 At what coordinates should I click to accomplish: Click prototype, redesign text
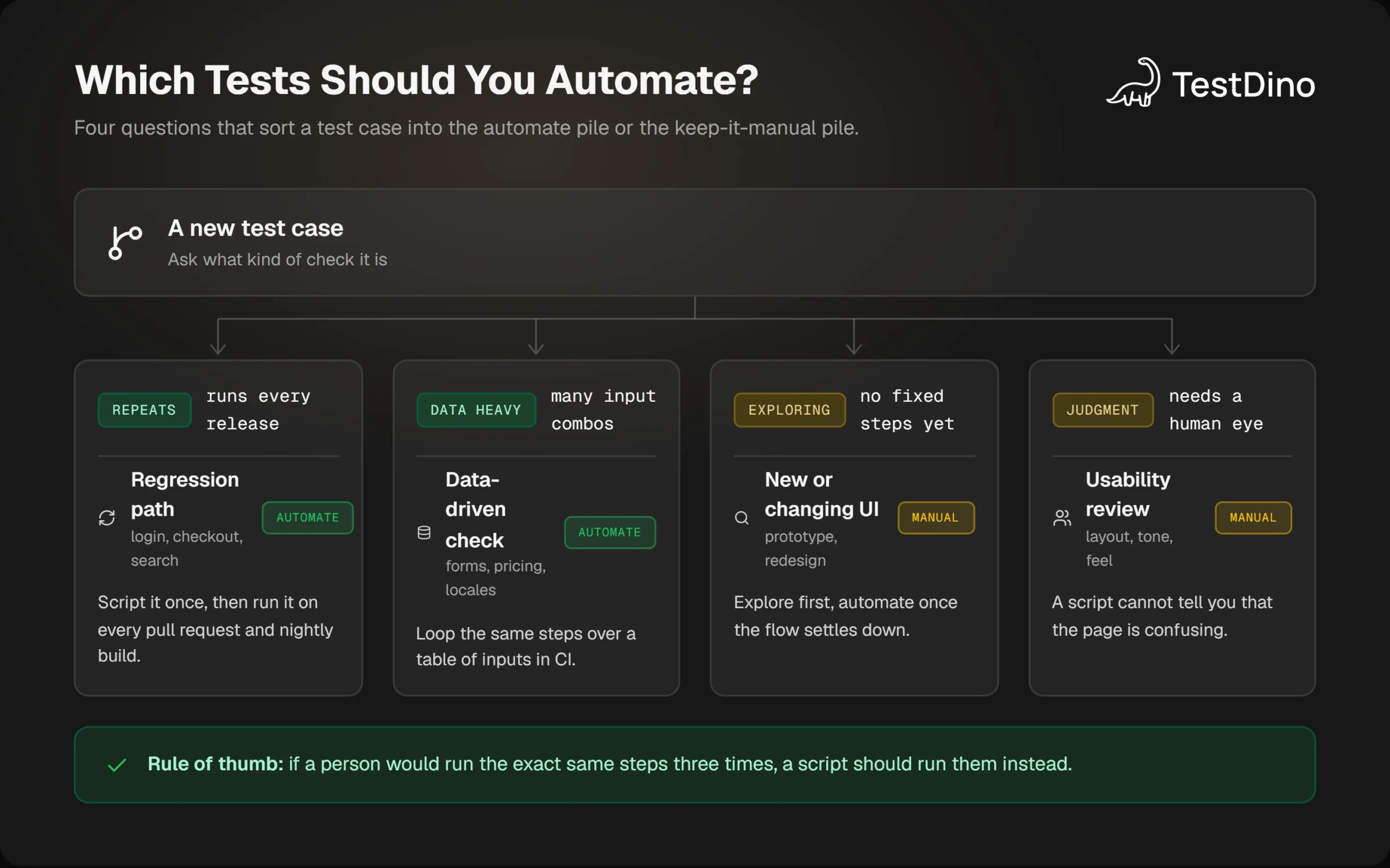pos(801,548)
